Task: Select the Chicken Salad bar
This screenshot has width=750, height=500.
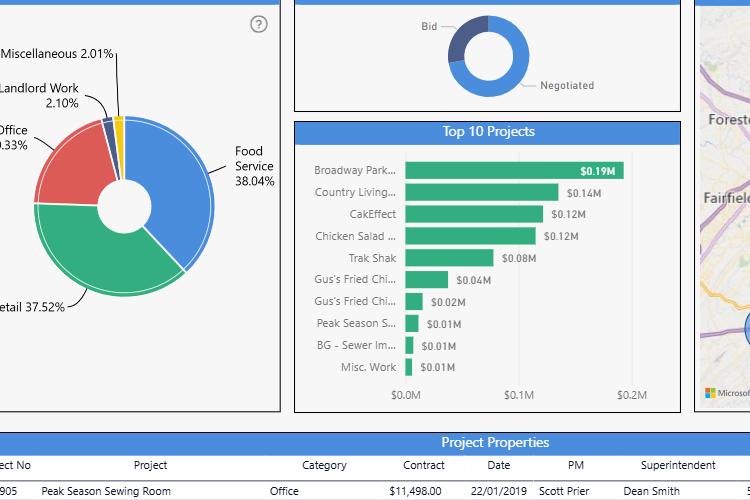Action: [x=470, y=236]
